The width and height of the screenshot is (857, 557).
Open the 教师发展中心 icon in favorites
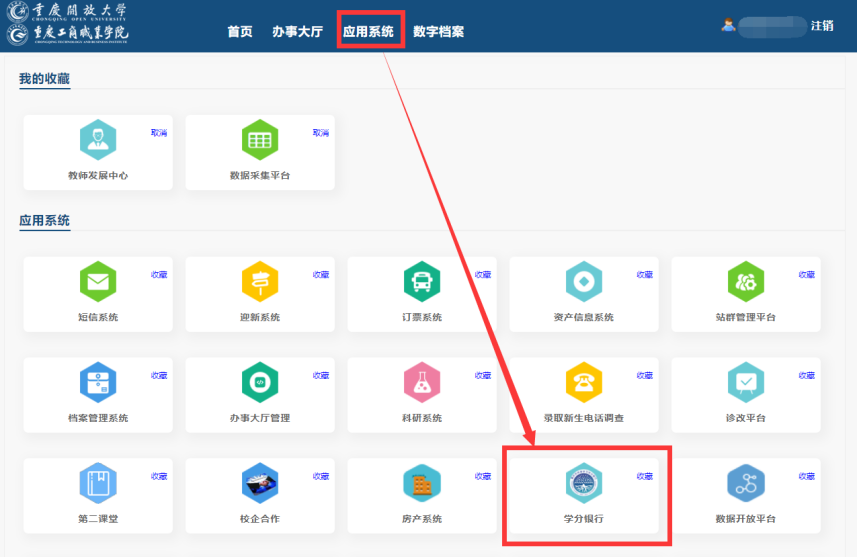tap(98, 140)
